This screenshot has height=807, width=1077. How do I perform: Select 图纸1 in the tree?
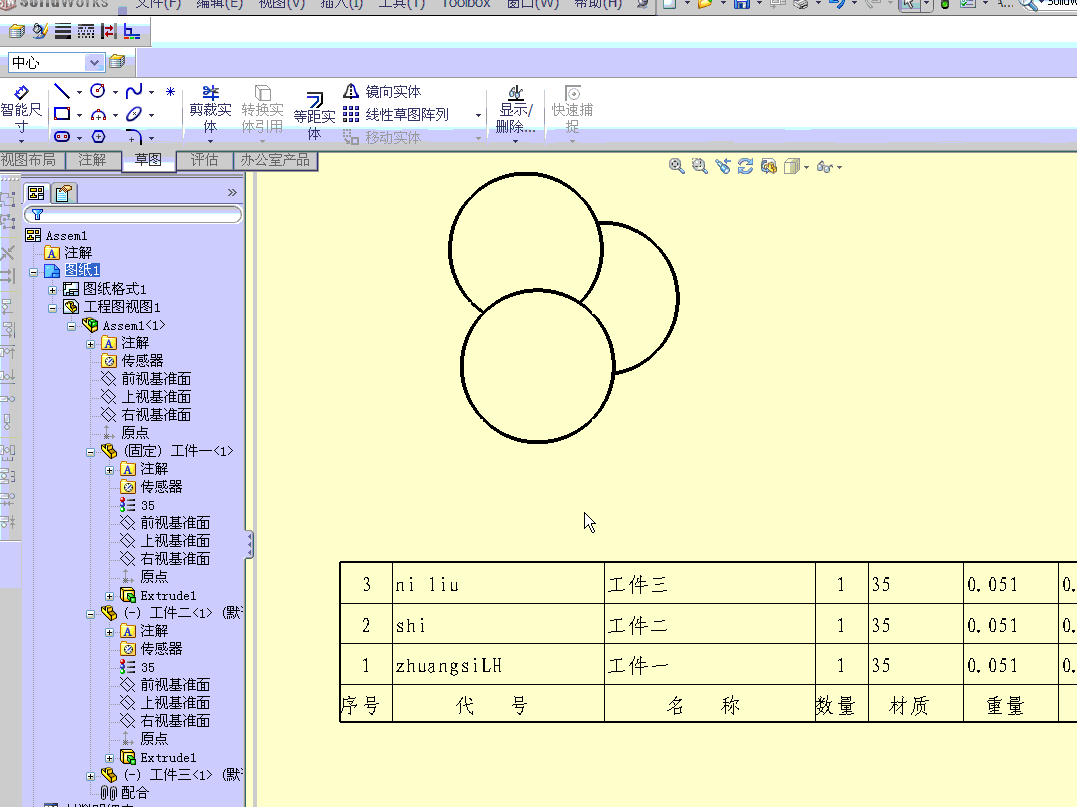[x=82, y=270]
